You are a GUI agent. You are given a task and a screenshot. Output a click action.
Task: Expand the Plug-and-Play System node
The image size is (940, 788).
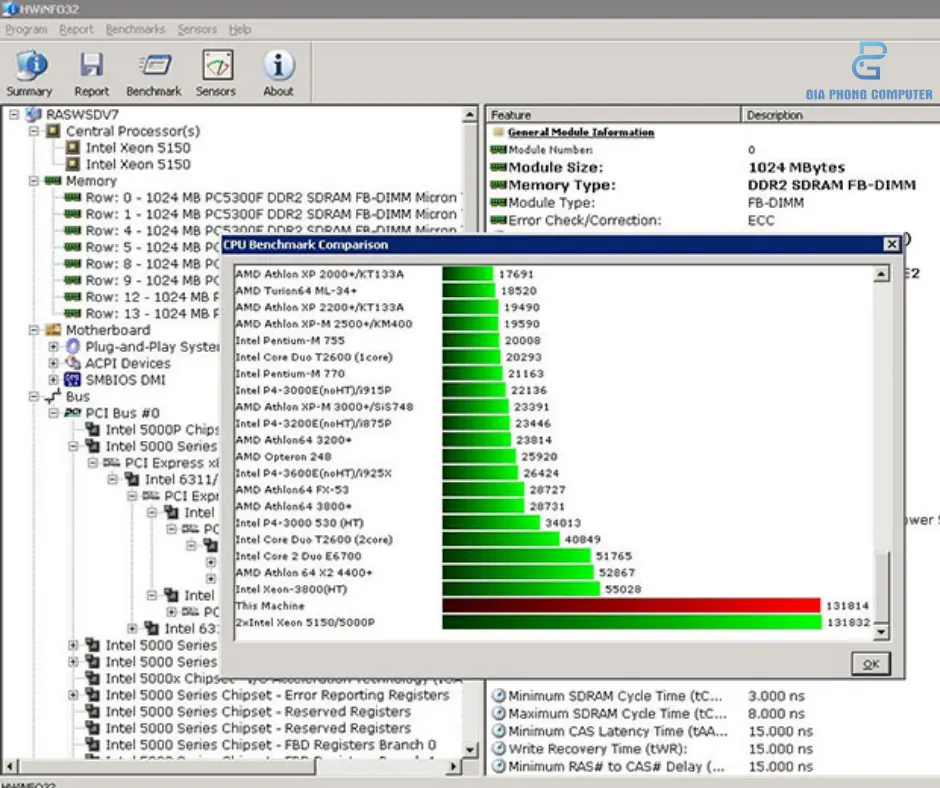click(53, 347)
